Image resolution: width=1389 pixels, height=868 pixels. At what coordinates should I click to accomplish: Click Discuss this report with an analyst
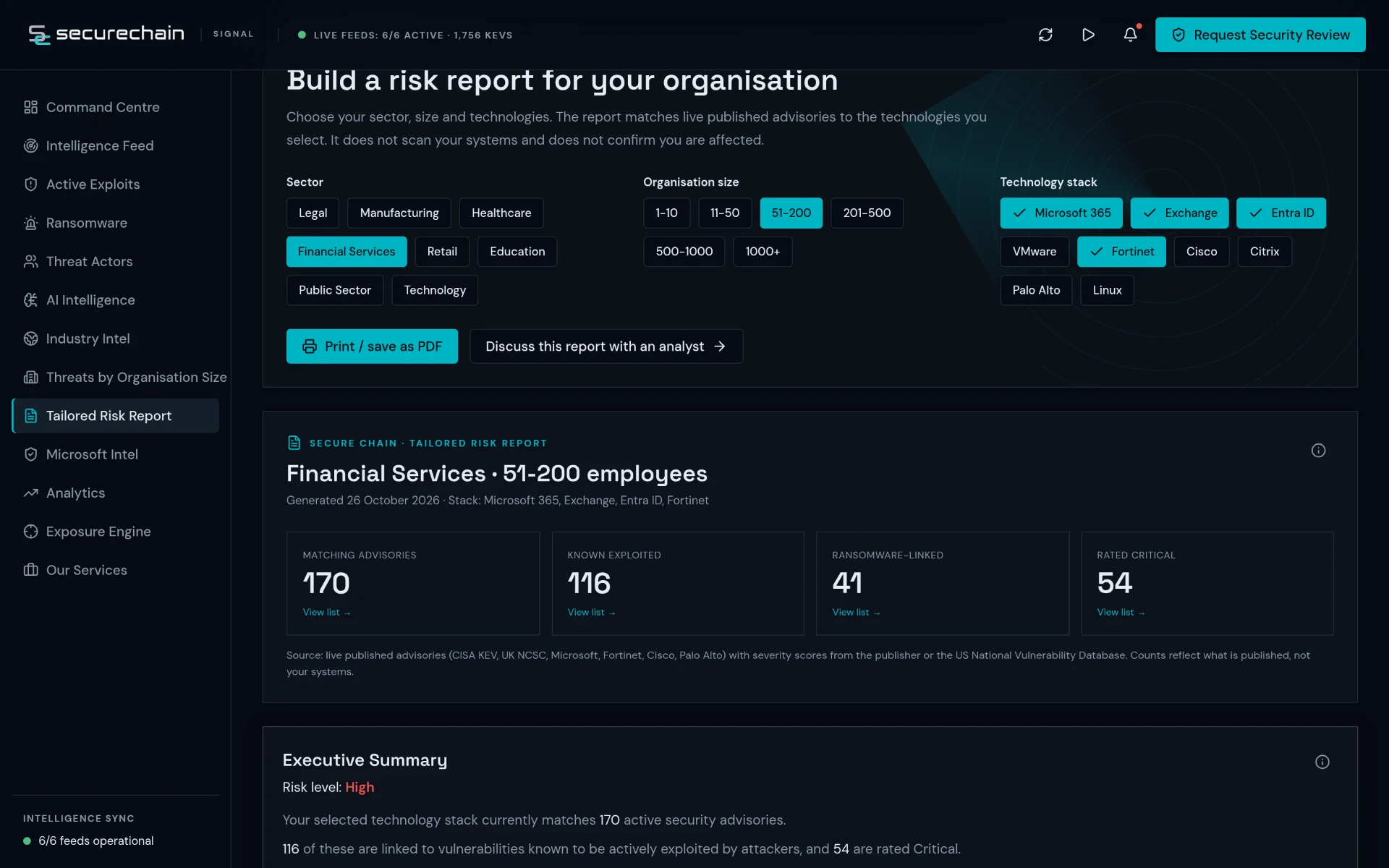coord(606,346)
